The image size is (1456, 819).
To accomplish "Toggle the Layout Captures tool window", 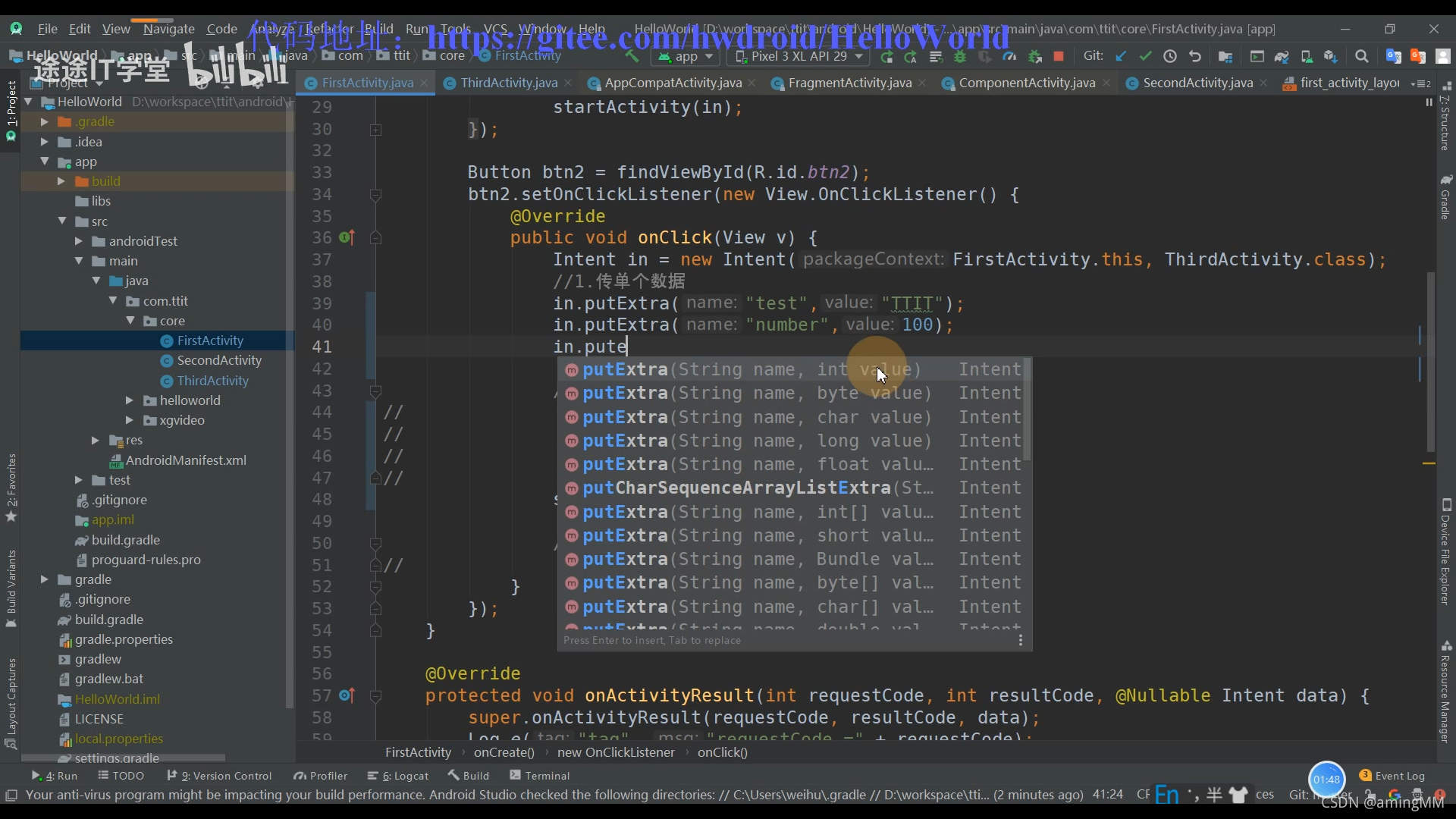I will 11,703.
